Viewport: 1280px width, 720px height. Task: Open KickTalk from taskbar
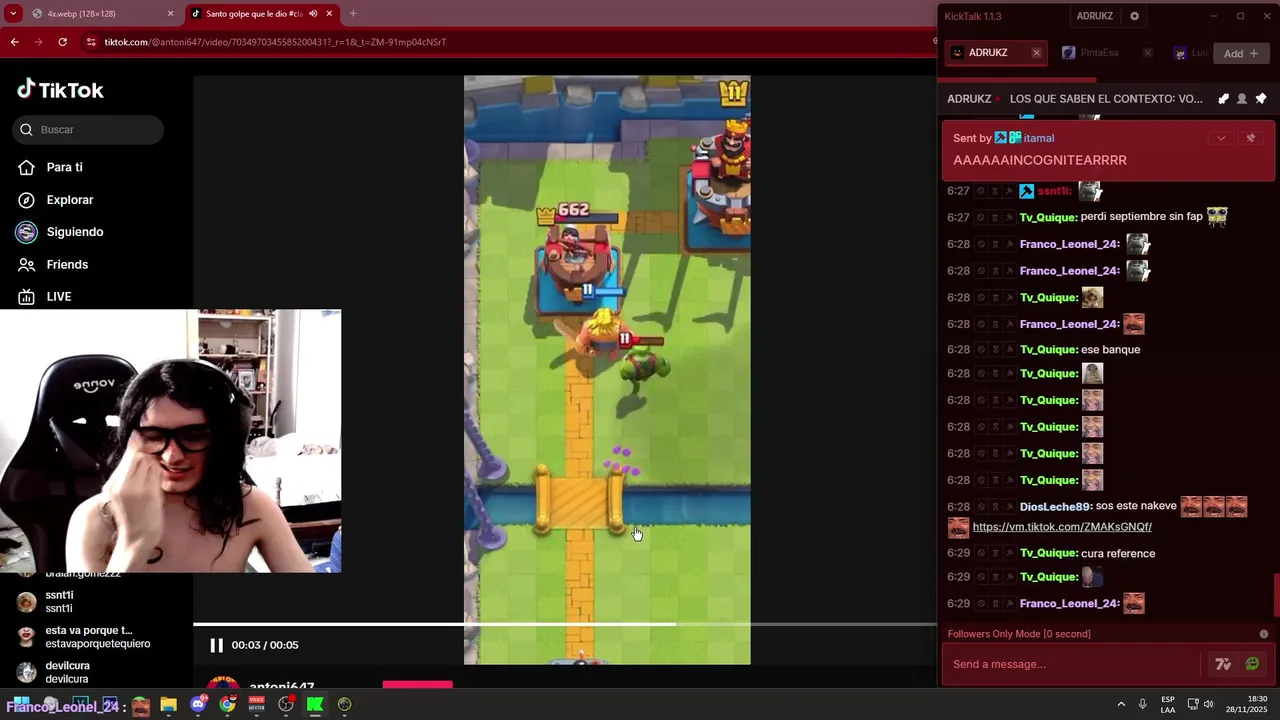[x=315, y=705]
